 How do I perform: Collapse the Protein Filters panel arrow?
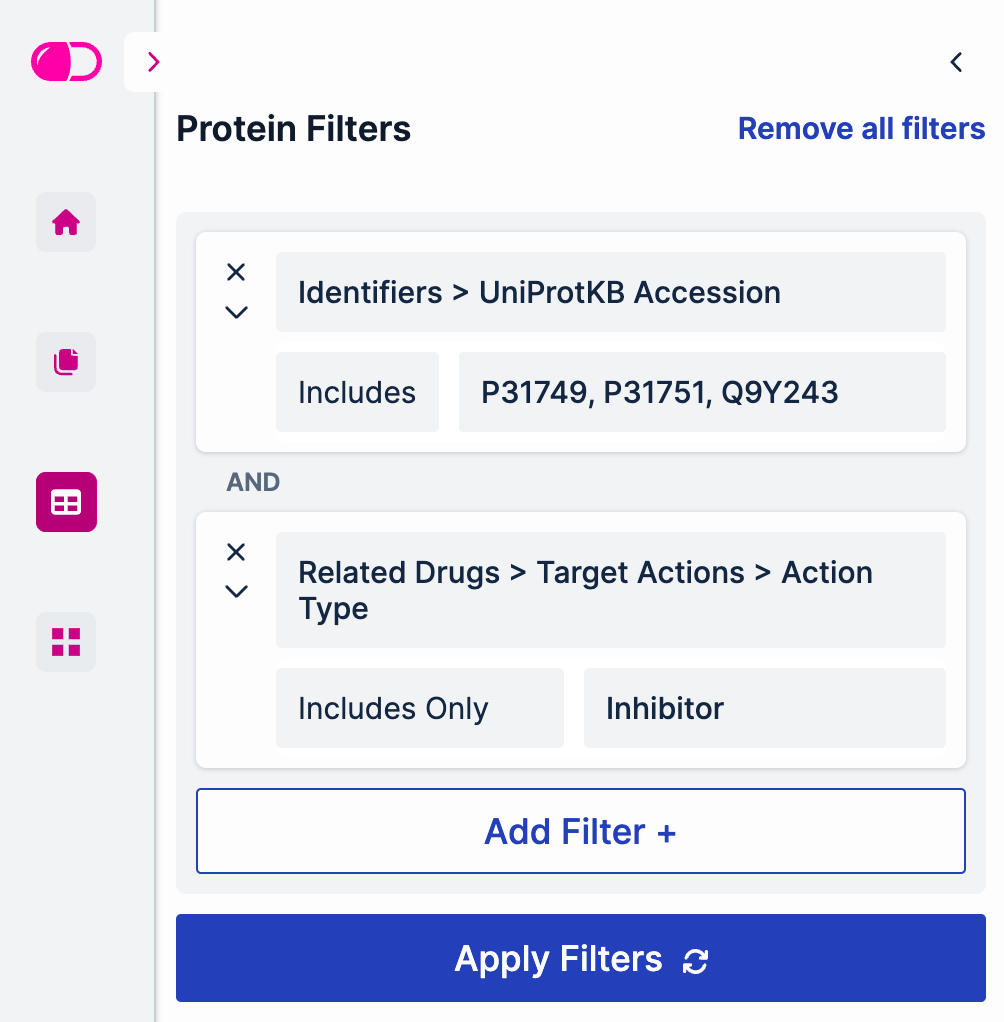point(956,62)
